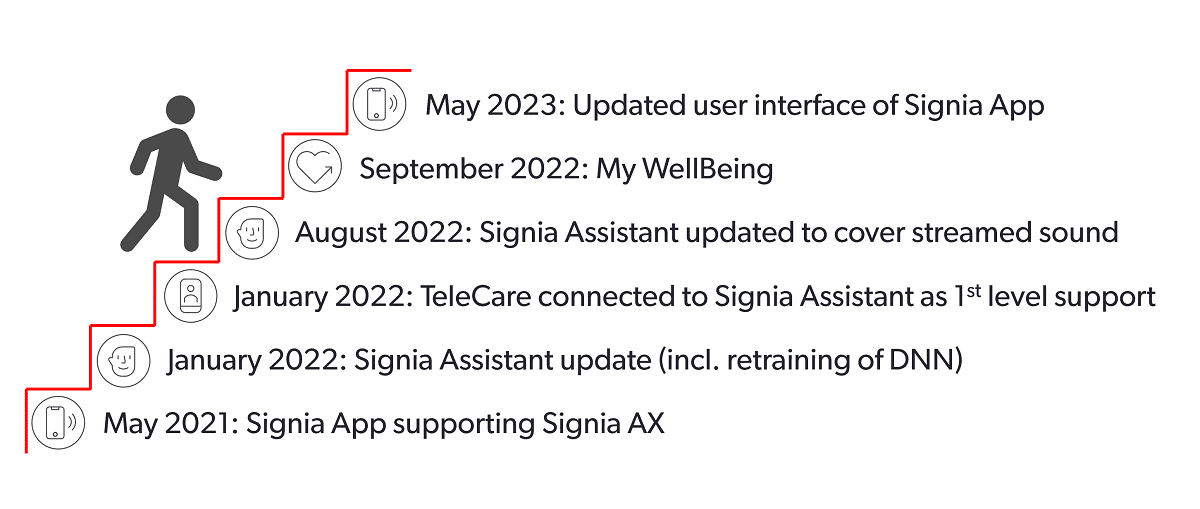
Task: Click the red staircase's topmost step line
Action: (x=380, y=71)
